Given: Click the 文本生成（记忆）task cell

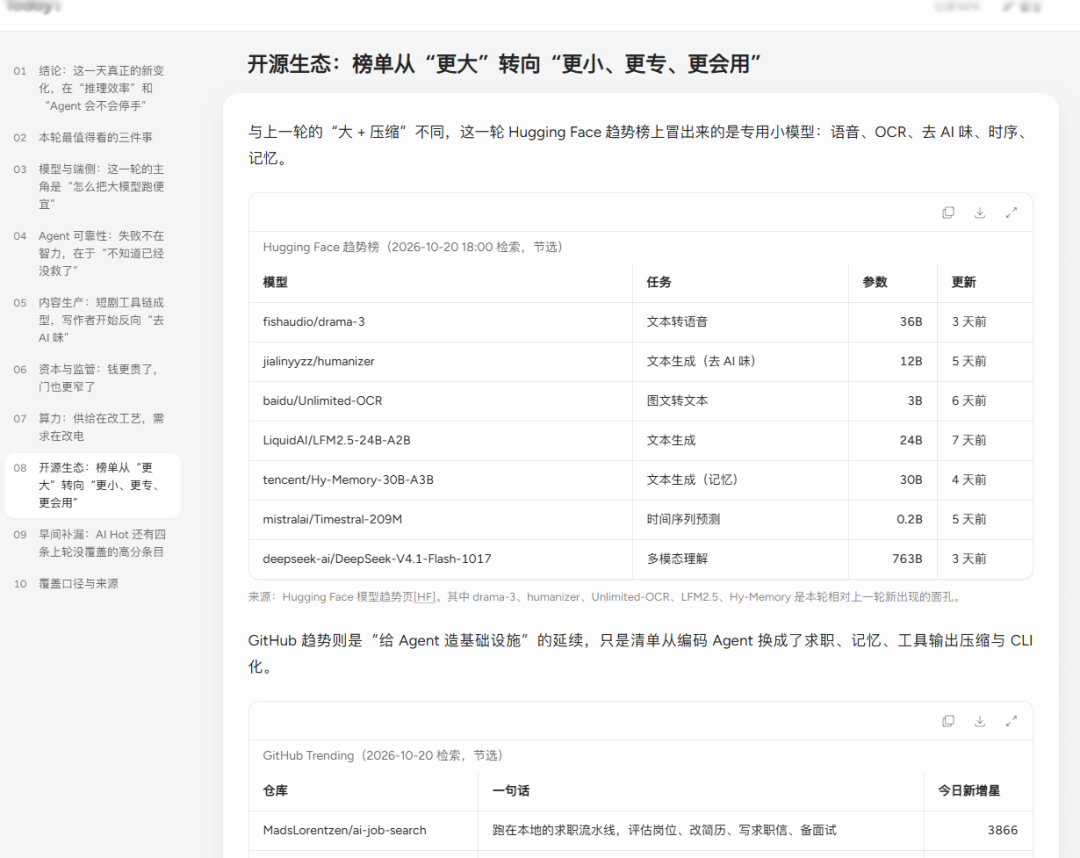Looking at the screenshot, I should [x=740, y=480].
